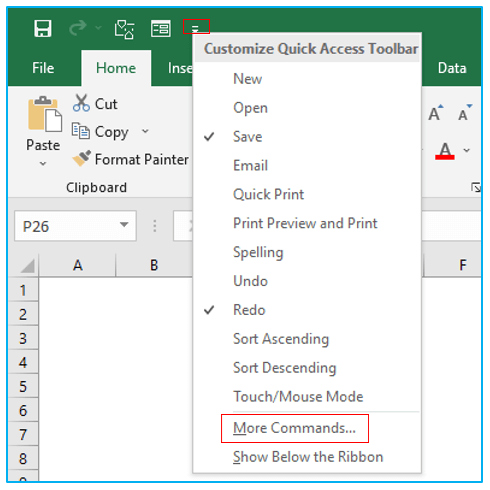Viewport: 490px width, 490px height.
Task: Enable Email in the toolbar menu
Action: [307, 165]
